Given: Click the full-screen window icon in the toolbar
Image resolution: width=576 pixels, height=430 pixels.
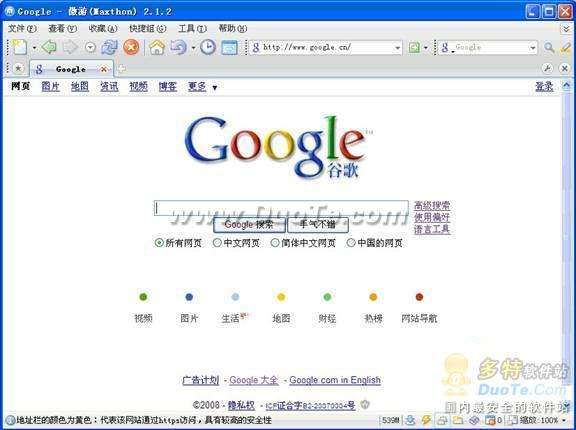Looking at the screenshot, I should tap(230, 48).
